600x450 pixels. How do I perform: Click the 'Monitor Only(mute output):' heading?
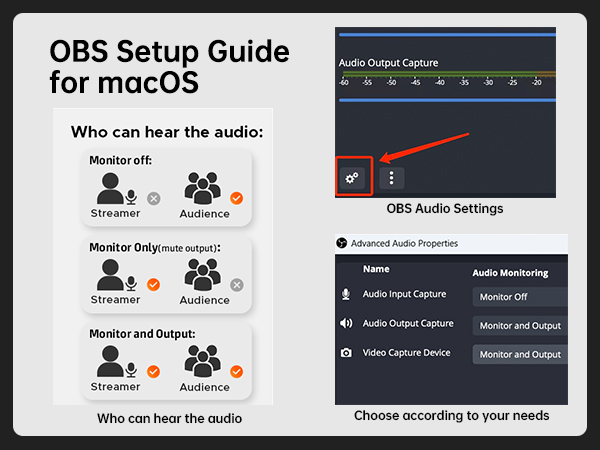tap(155, 248)
